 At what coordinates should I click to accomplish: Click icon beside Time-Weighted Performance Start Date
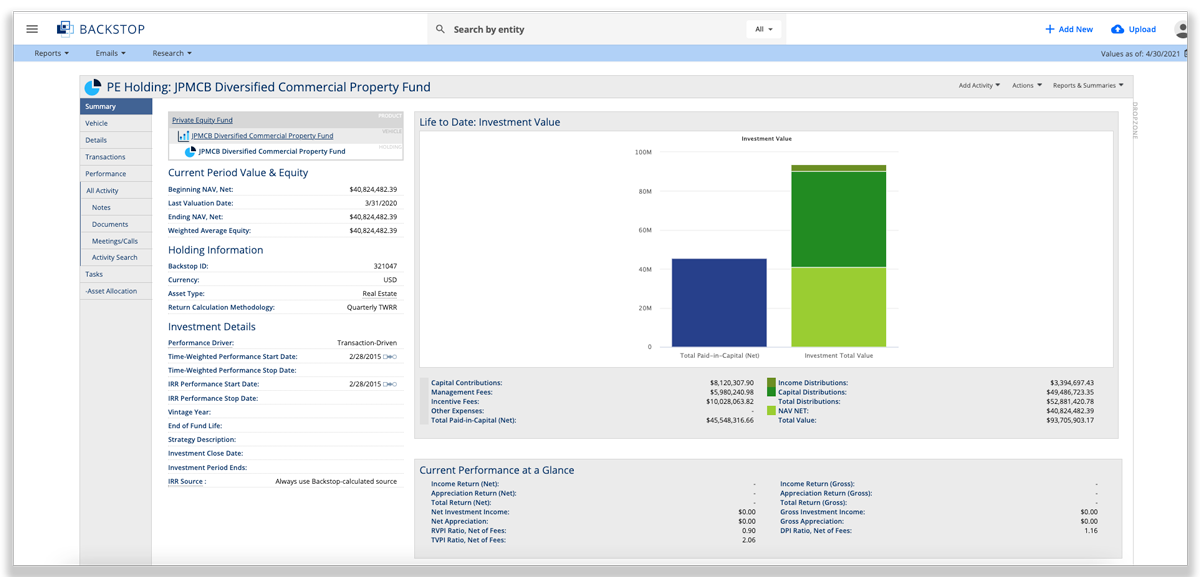click(391, 356)
